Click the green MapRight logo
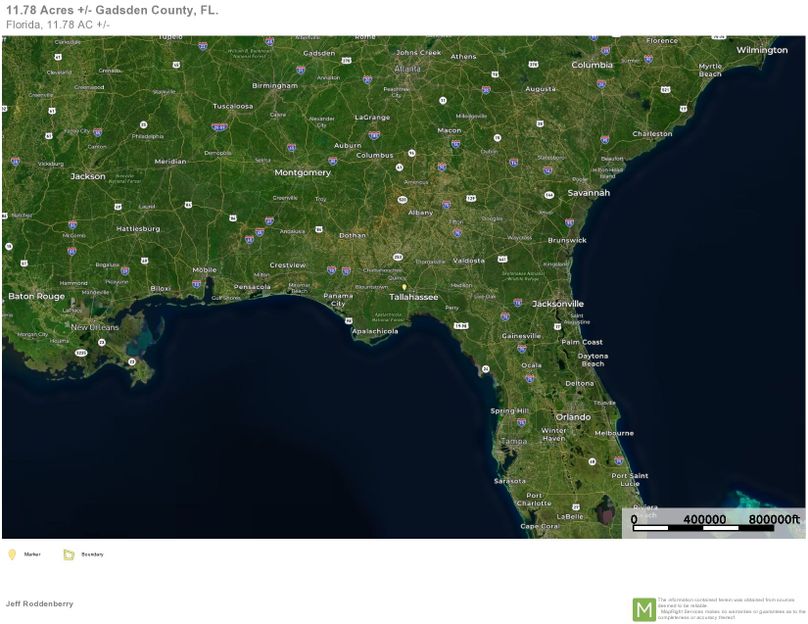Image resolution: width=808 pixels, height=624 pixels. 644,609
